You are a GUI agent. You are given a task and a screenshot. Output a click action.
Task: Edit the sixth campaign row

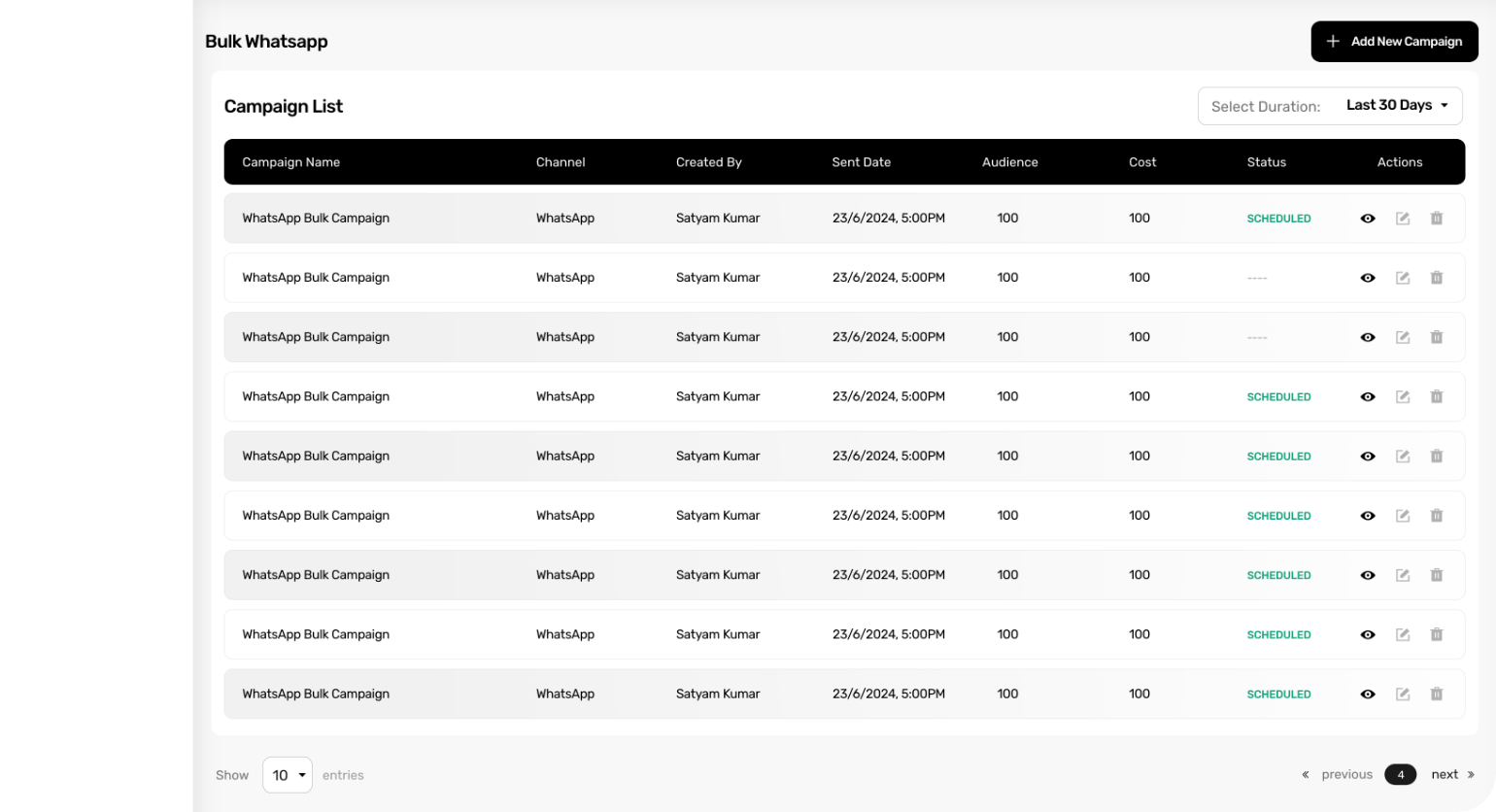[1403, 516]
